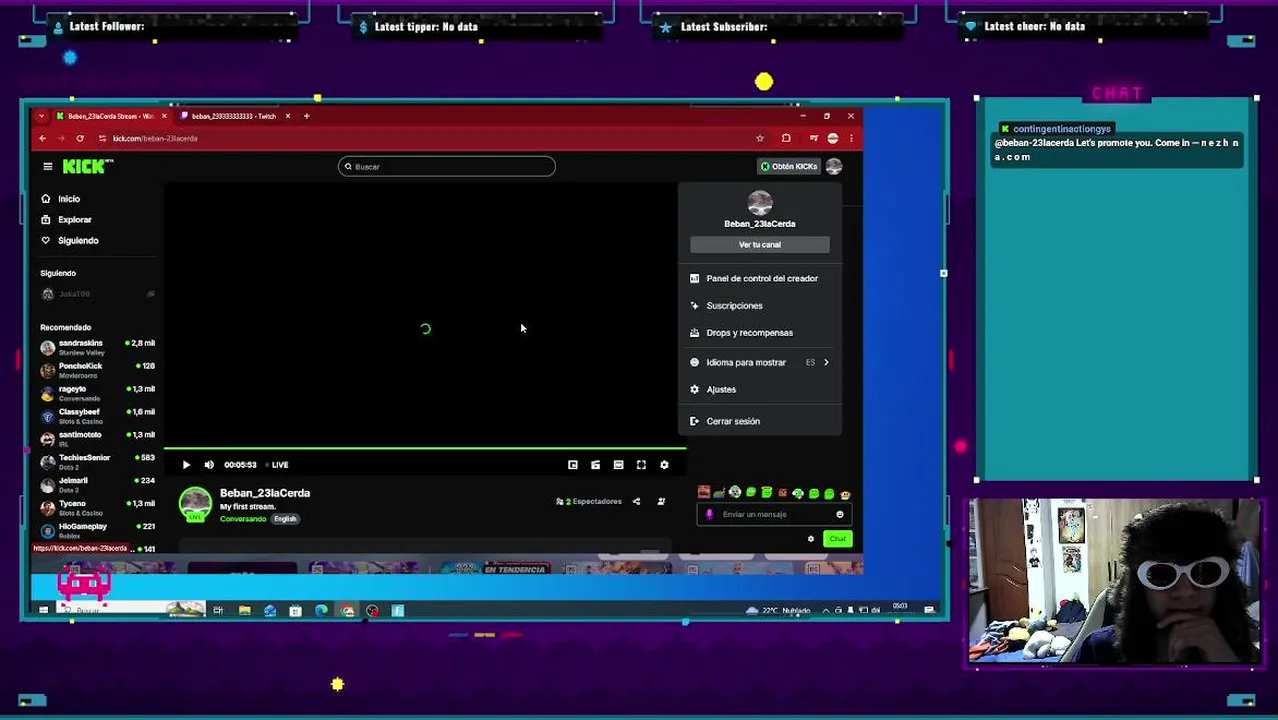The image size is (1278, 720).
Task: Focus the Buscar search field
Action: (x=446, y=167)
